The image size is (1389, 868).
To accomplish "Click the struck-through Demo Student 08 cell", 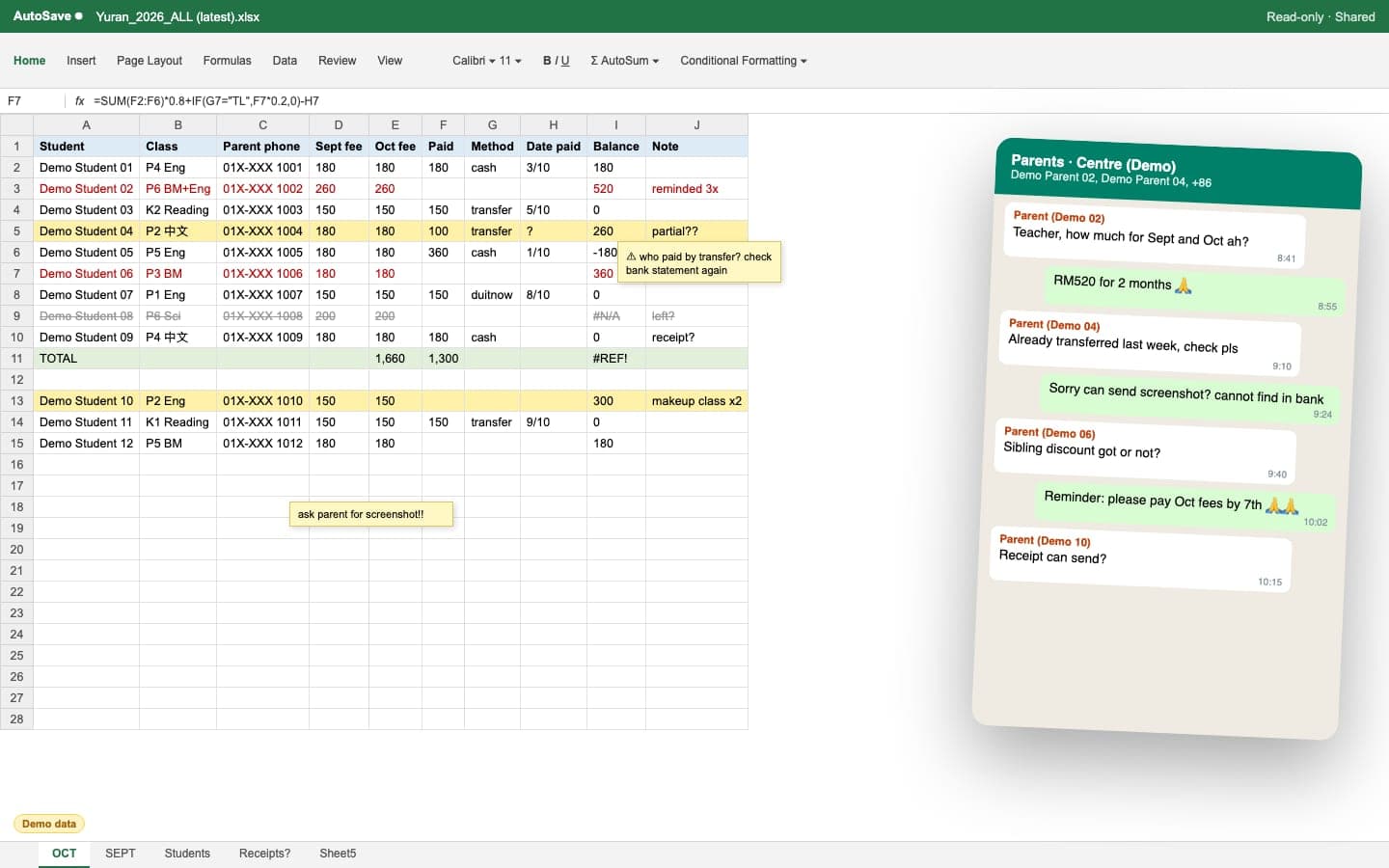I will (x=86, y=315).
